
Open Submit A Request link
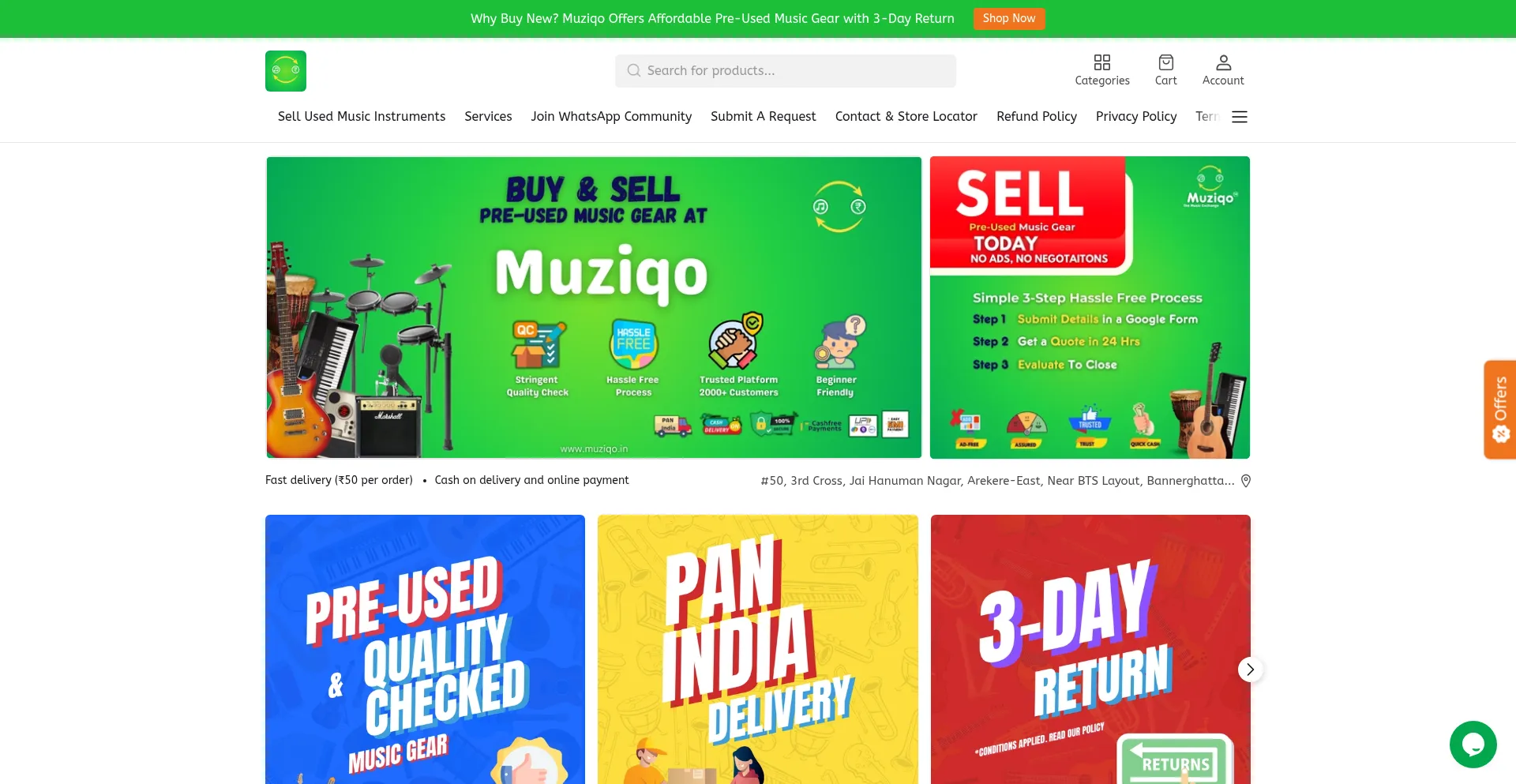coord(764,117)
